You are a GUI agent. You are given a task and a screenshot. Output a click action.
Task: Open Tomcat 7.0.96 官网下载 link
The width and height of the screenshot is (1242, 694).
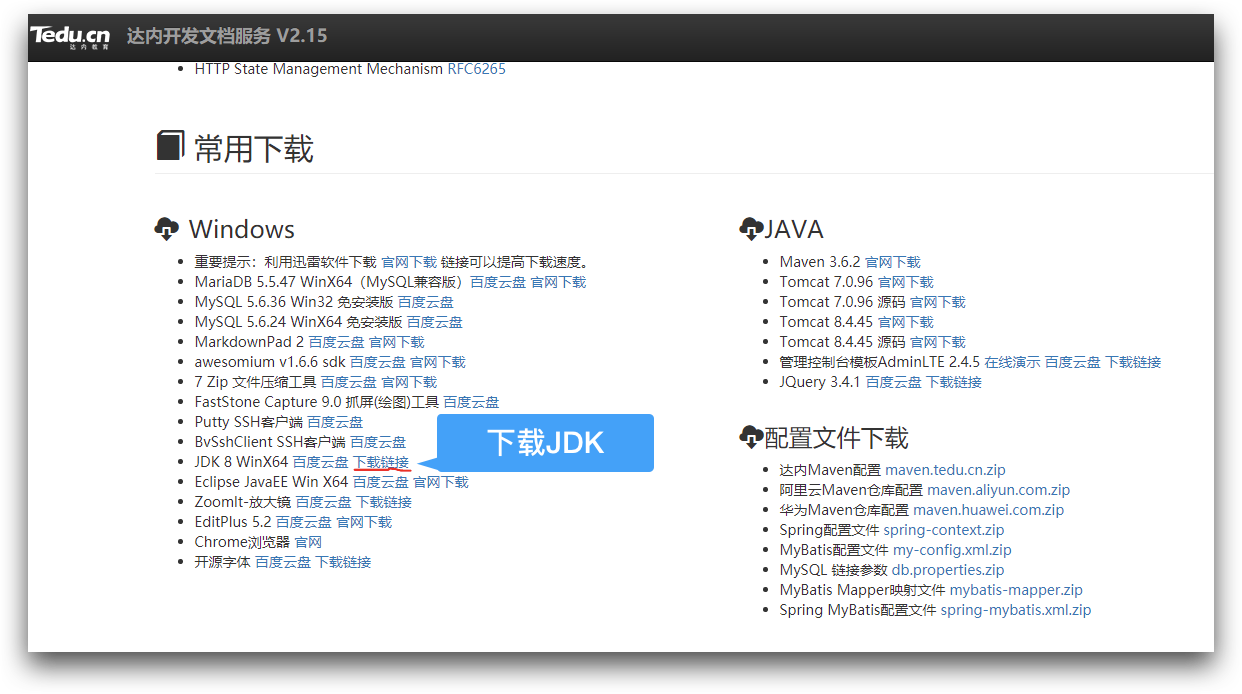point(906,282)
